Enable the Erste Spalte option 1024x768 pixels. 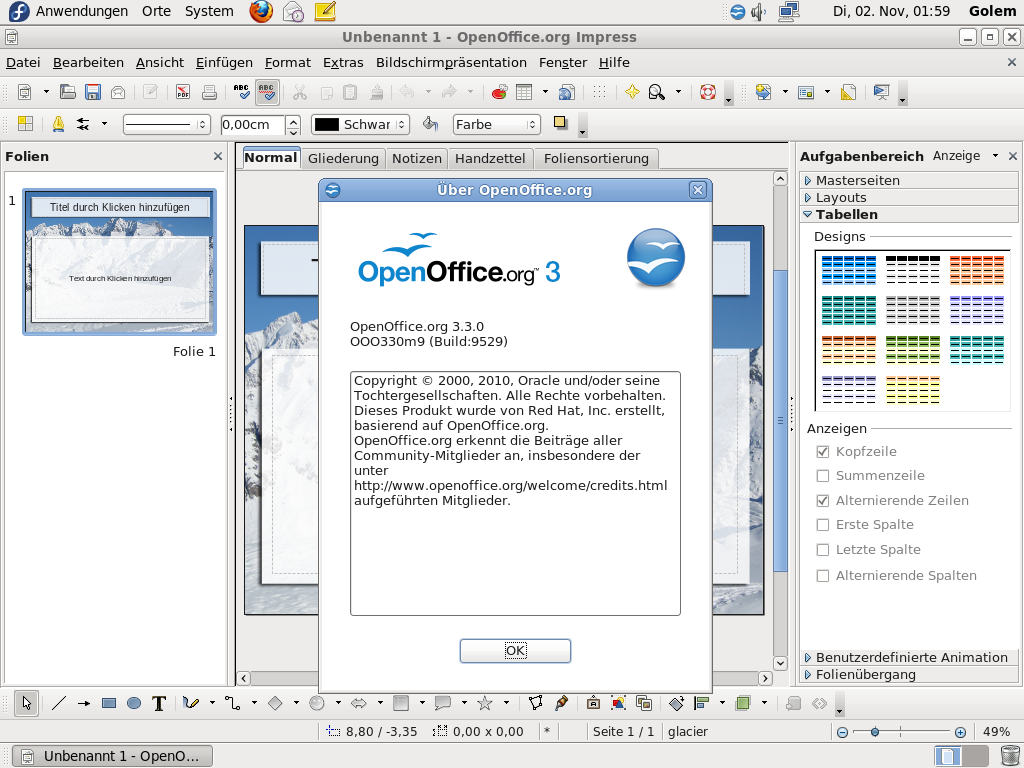pyautogui.click(x=823, y=524)
